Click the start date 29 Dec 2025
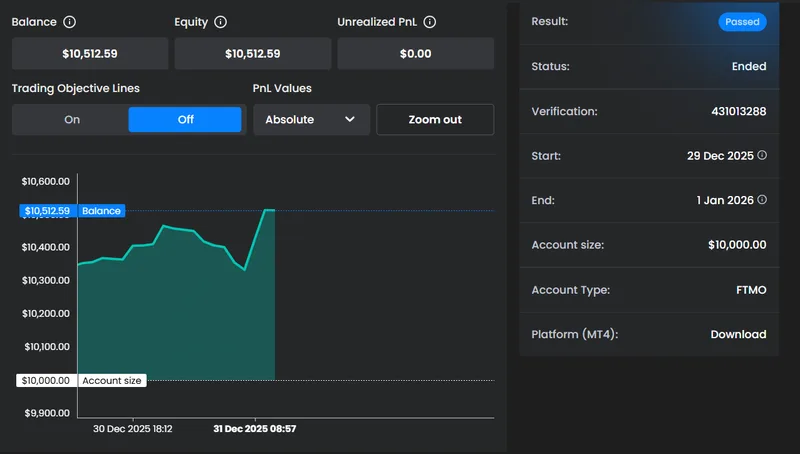This screenshot has width=800, height=454. click(x=720, y=156)
